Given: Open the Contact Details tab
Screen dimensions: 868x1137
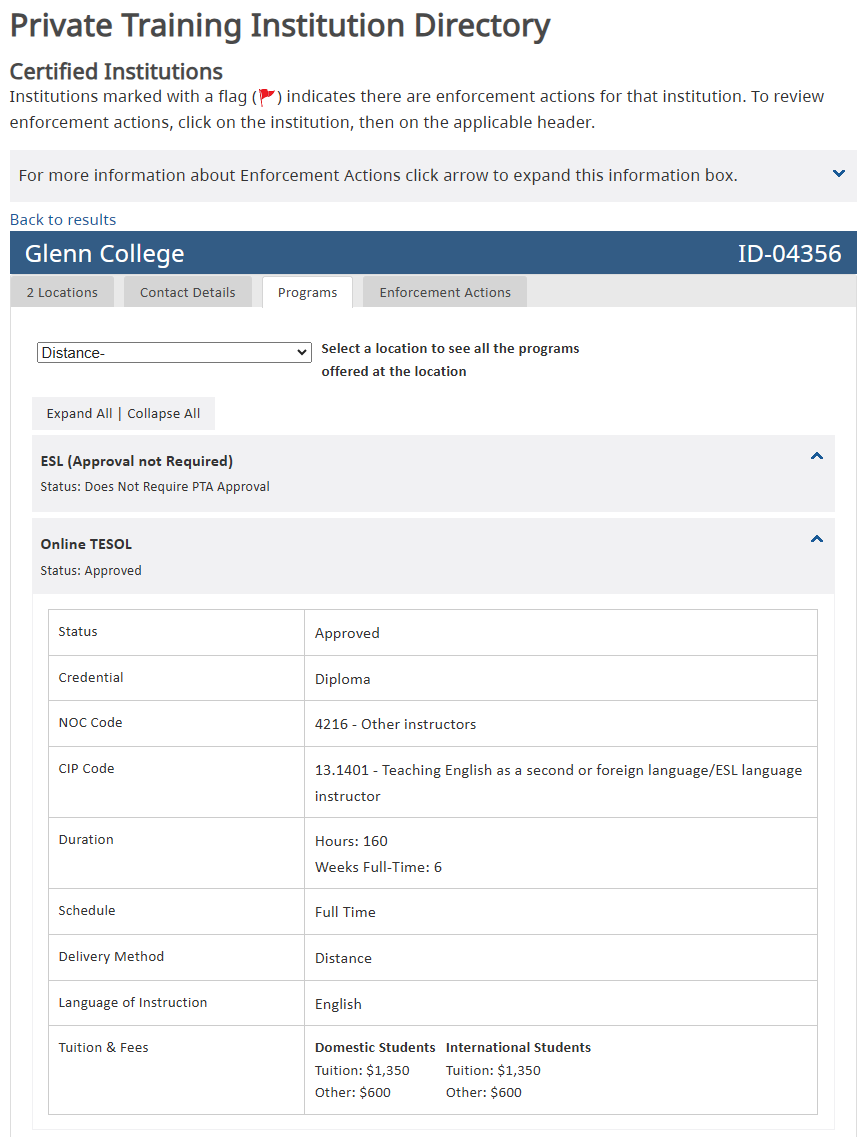Looking at the screenshot, I should 188,293.
